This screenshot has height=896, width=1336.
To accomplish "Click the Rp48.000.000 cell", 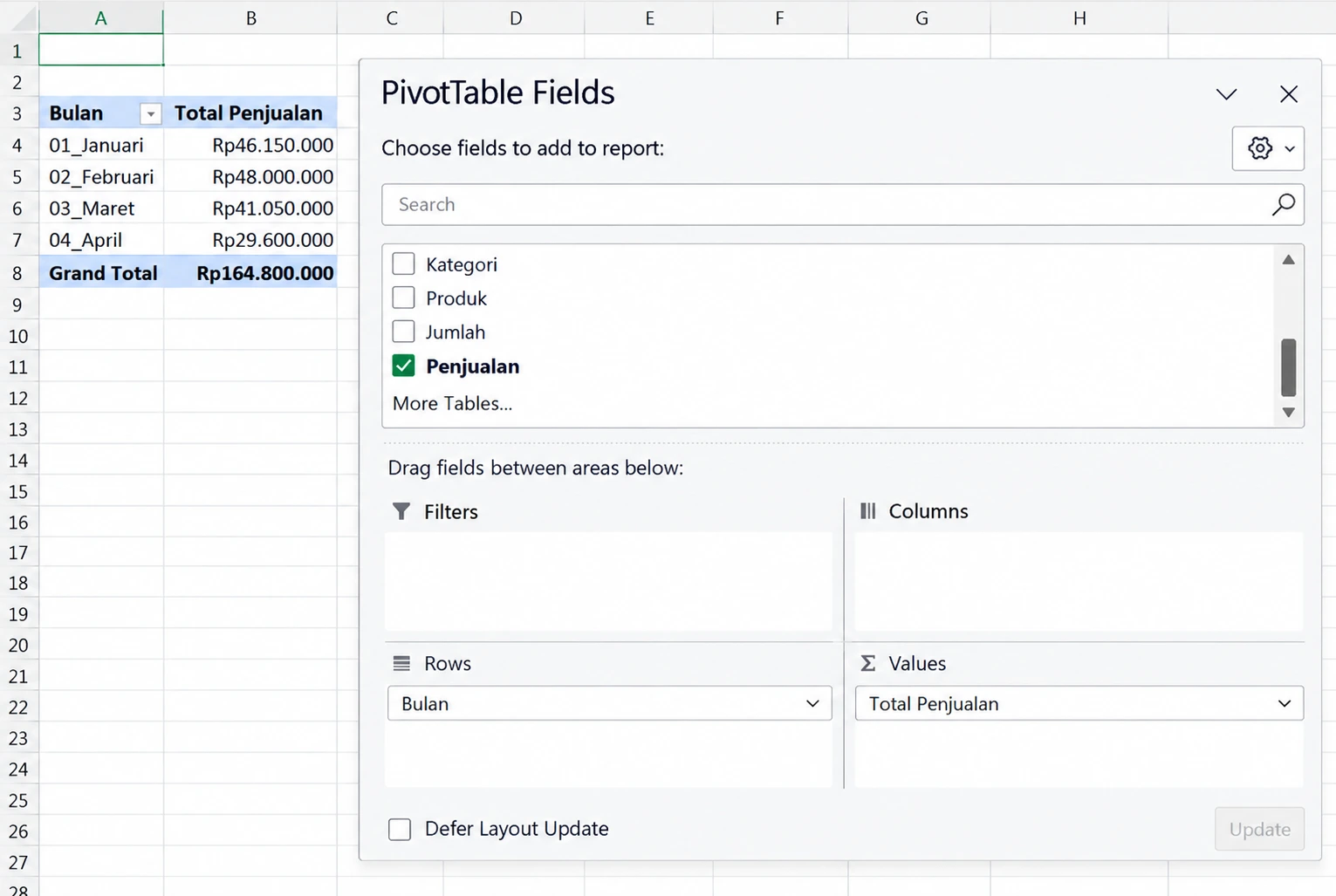I will tap(250, 176).
